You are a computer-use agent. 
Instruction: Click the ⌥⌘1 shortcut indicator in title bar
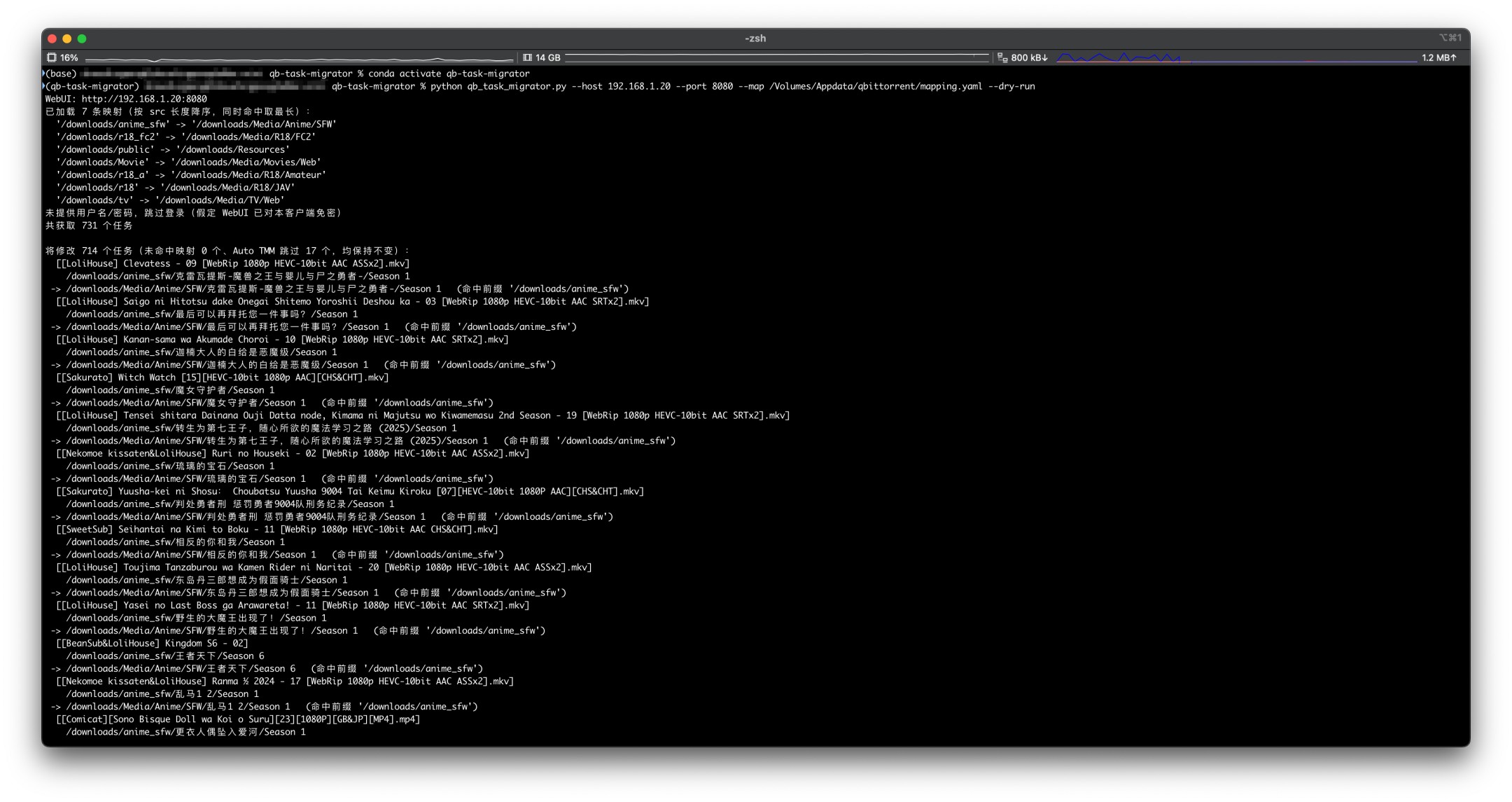(x=1450, y=38)
